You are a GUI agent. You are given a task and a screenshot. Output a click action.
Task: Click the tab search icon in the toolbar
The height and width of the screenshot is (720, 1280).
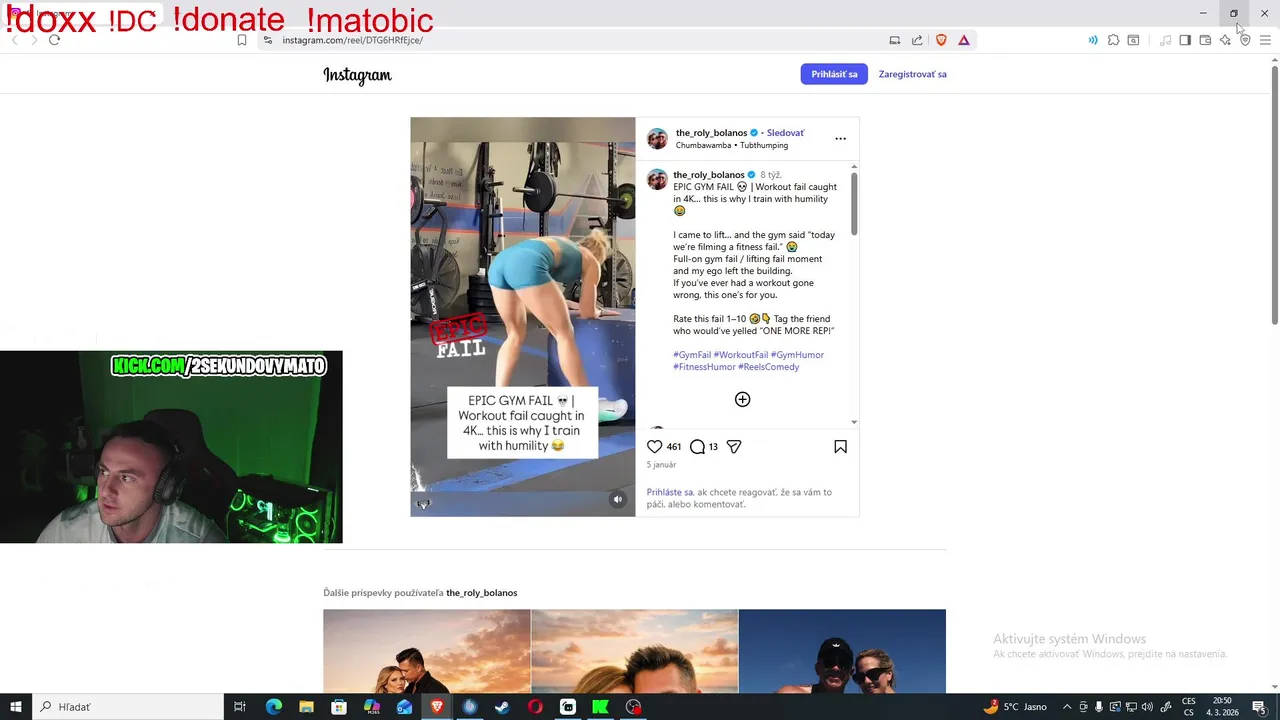tap(1133, 40)
